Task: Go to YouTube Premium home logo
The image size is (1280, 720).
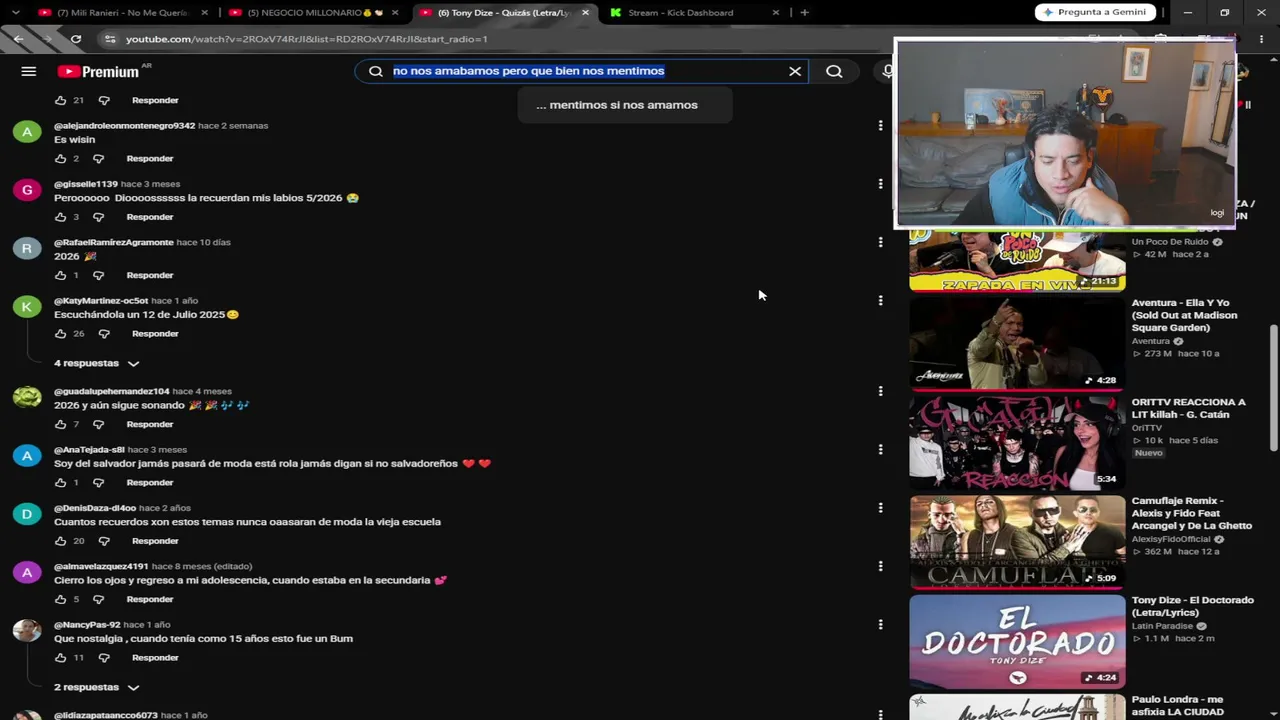Action: click(x=98, y=71)
